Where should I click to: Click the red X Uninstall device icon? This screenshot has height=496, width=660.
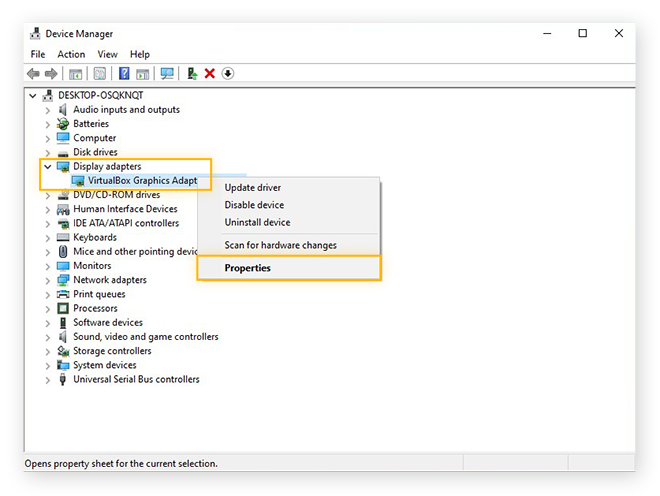click(210, 74)
